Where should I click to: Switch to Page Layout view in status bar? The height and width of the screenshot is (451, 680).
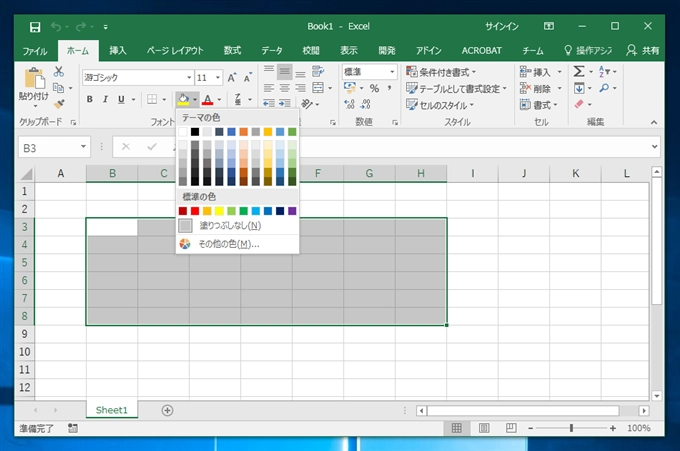tap(484, 428)
